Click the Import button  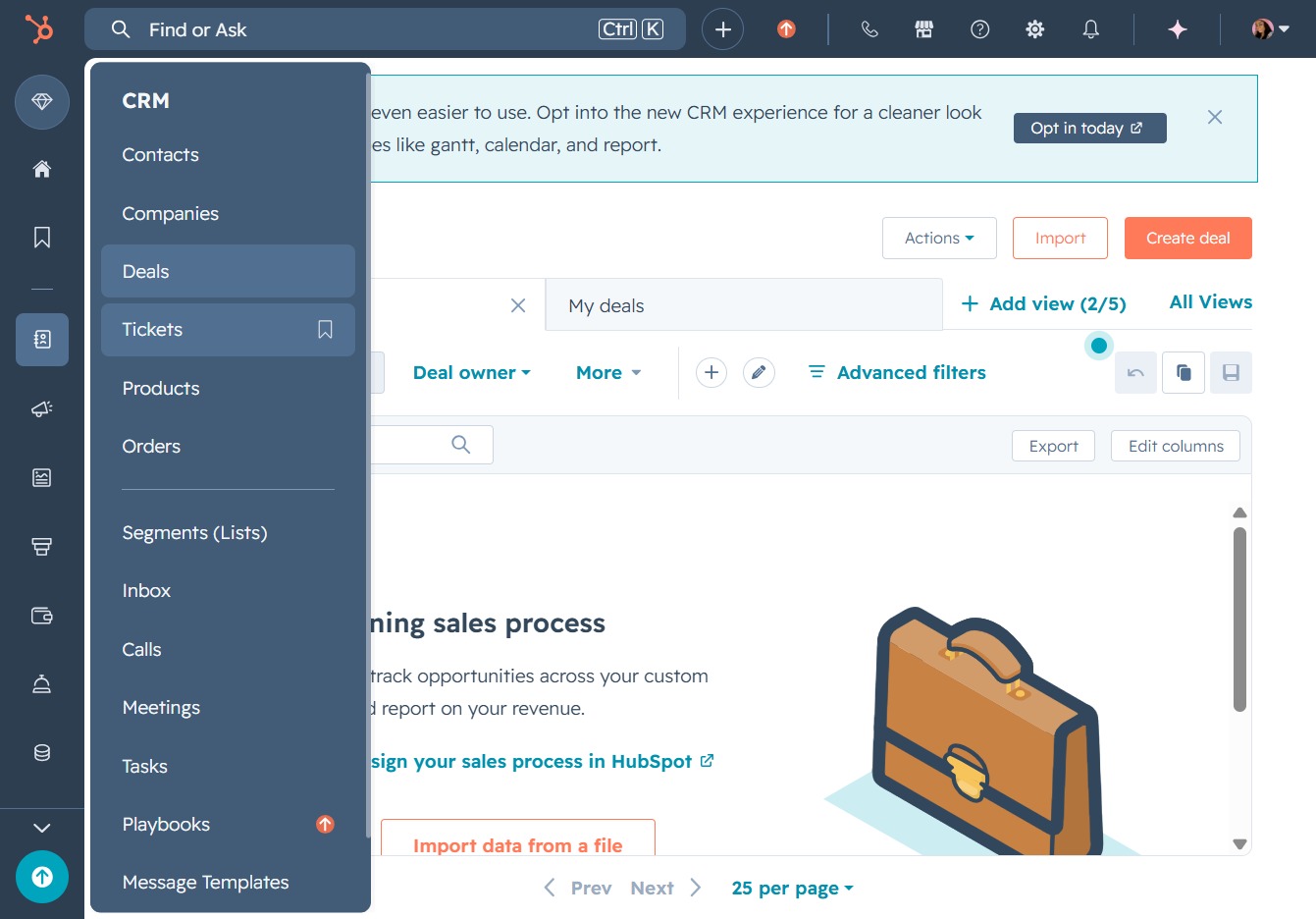(x=1060, y=238)
